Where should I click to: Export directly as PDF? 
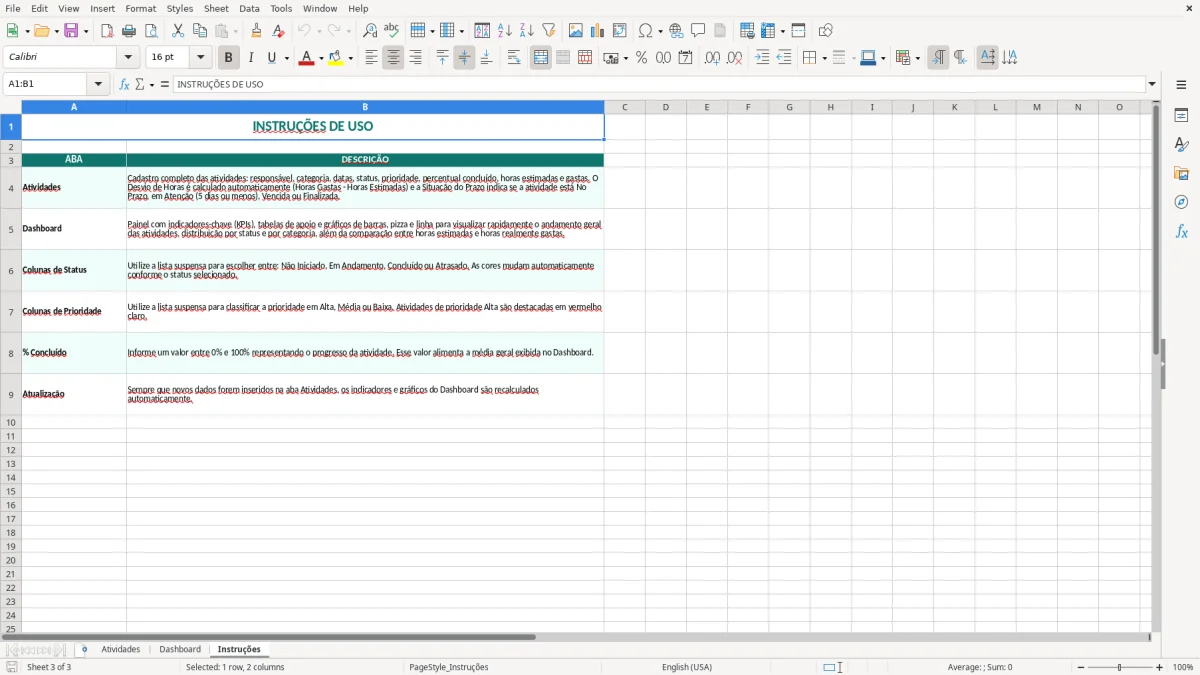[107, 31]
